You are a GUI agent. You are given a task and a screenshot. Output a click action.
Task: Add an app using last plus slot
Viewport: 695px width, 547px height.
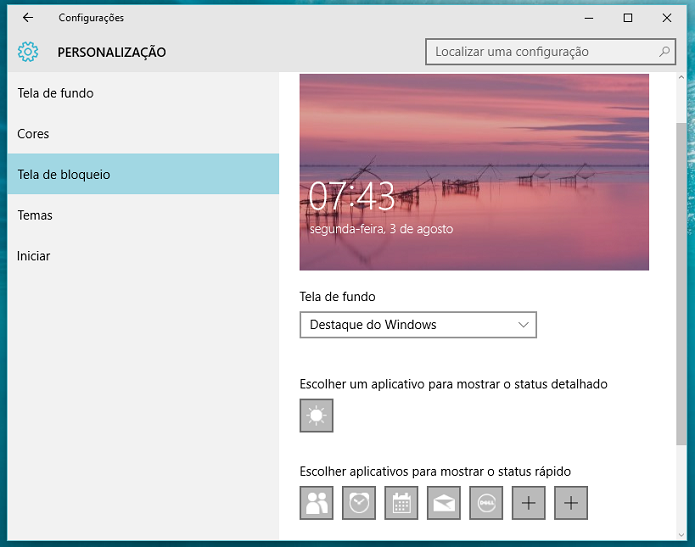pos(571,503)
